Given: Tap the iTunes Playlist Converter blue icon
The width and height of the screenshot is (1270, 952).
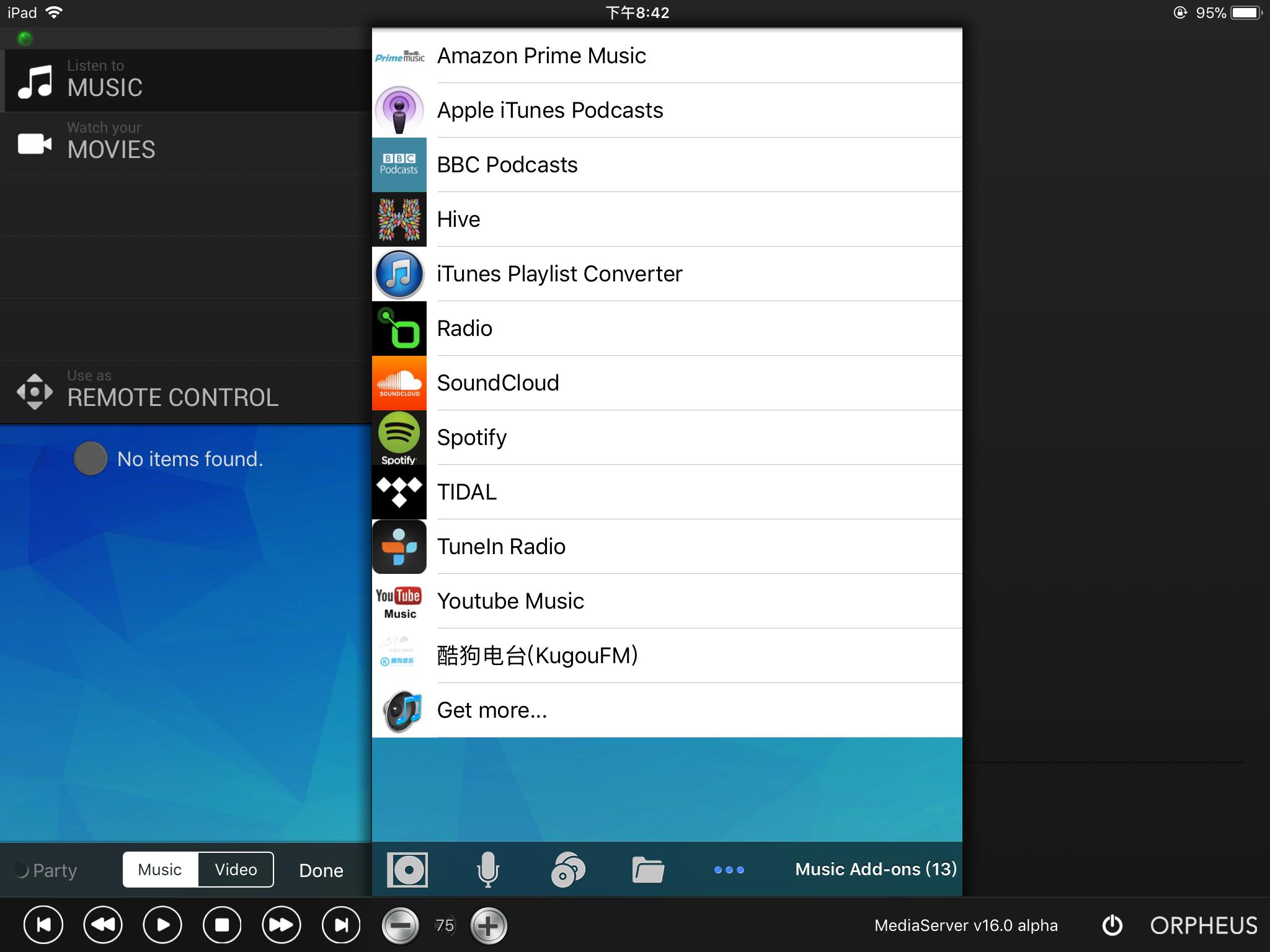Looking at the screenshot, I should 399,274.
